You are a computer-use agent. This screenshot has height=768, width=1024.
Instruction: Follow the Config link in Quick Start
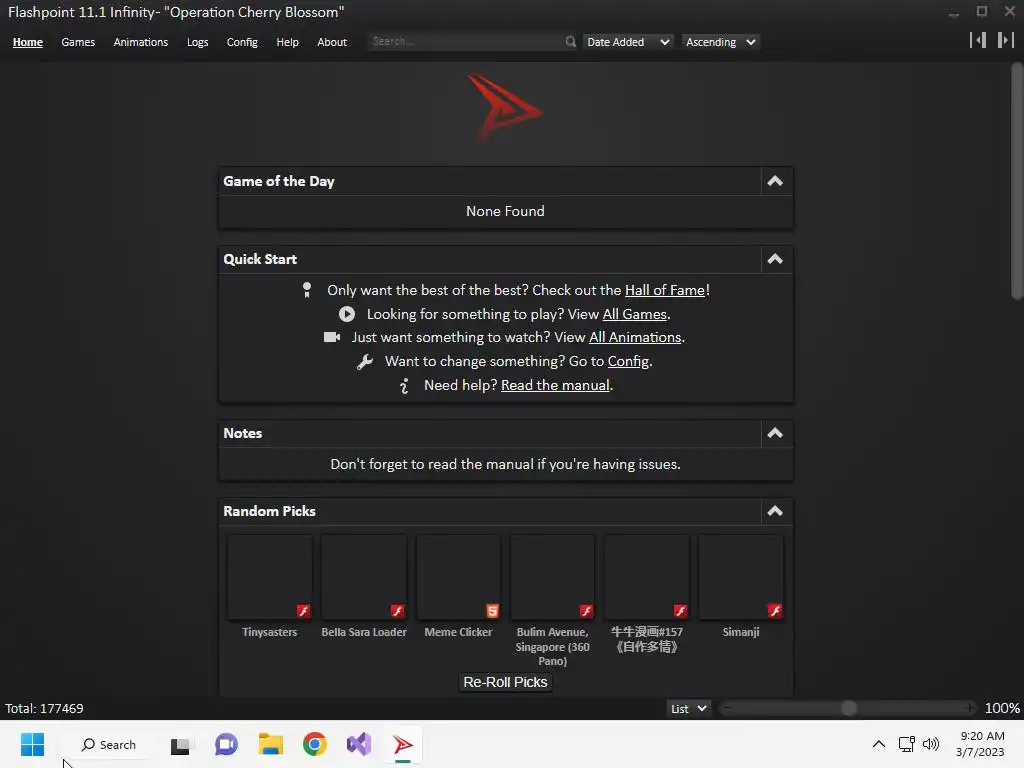[628, 362]
